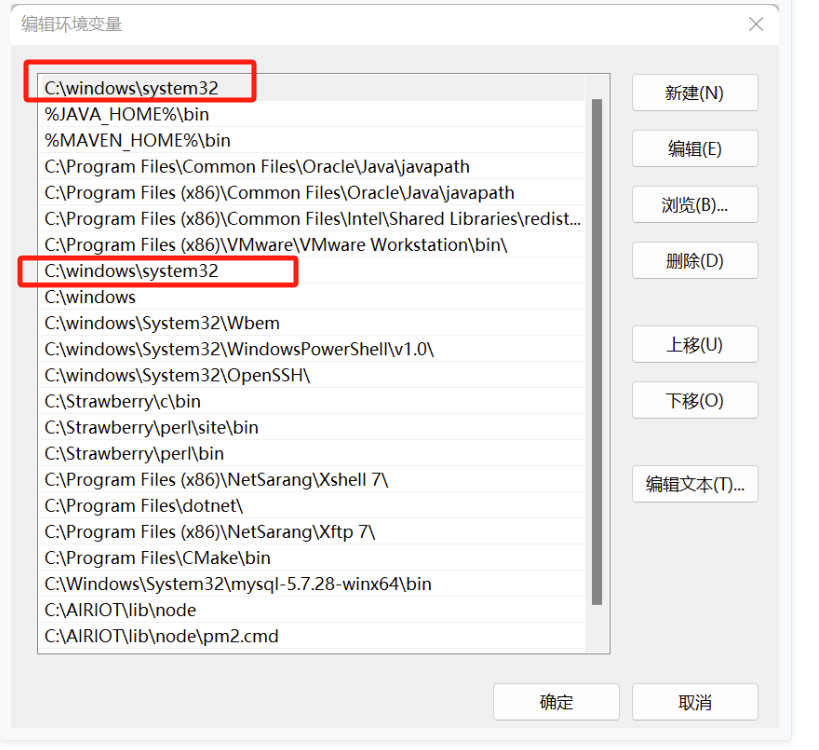The width and height of the screenshot is (819, 750).
Task: Click the path list's vertical scrollbar
Action: [x=597, y=350]
